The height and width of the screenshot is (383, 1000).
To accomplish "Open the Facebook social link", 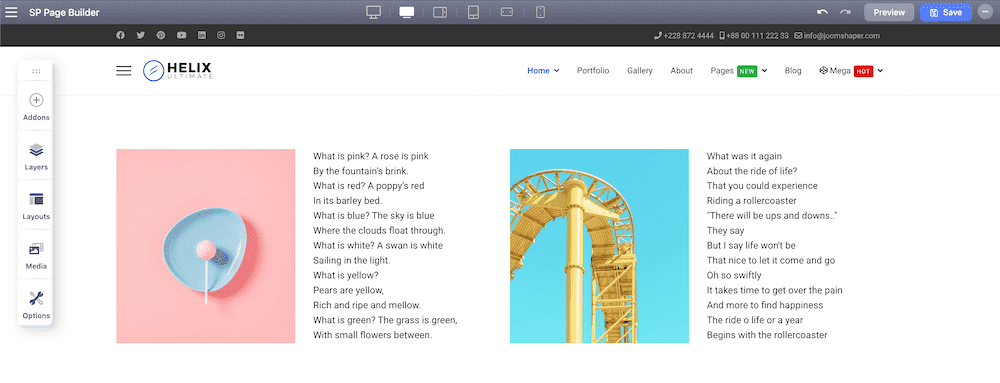I will [120, 36].
